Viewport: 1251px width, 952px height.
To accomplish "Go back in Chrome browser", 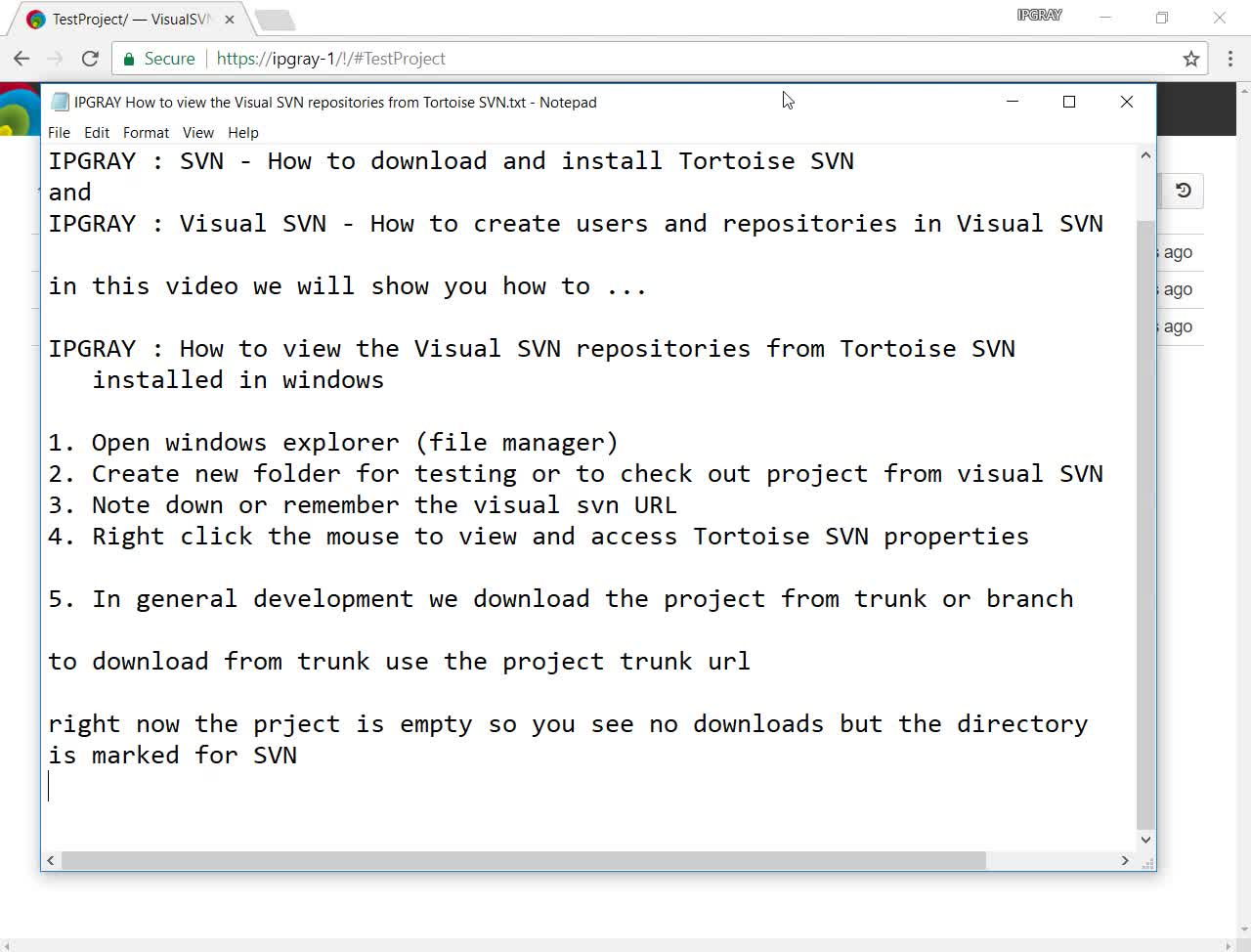I will (x=22, y=59).
